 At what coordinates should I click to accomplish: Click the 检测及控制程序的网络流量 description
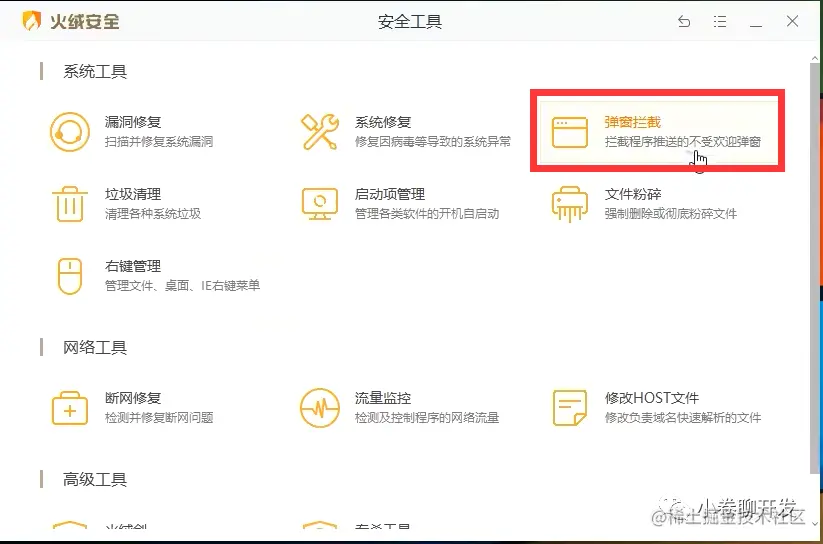pyautogui.click(x=427, y=417)
